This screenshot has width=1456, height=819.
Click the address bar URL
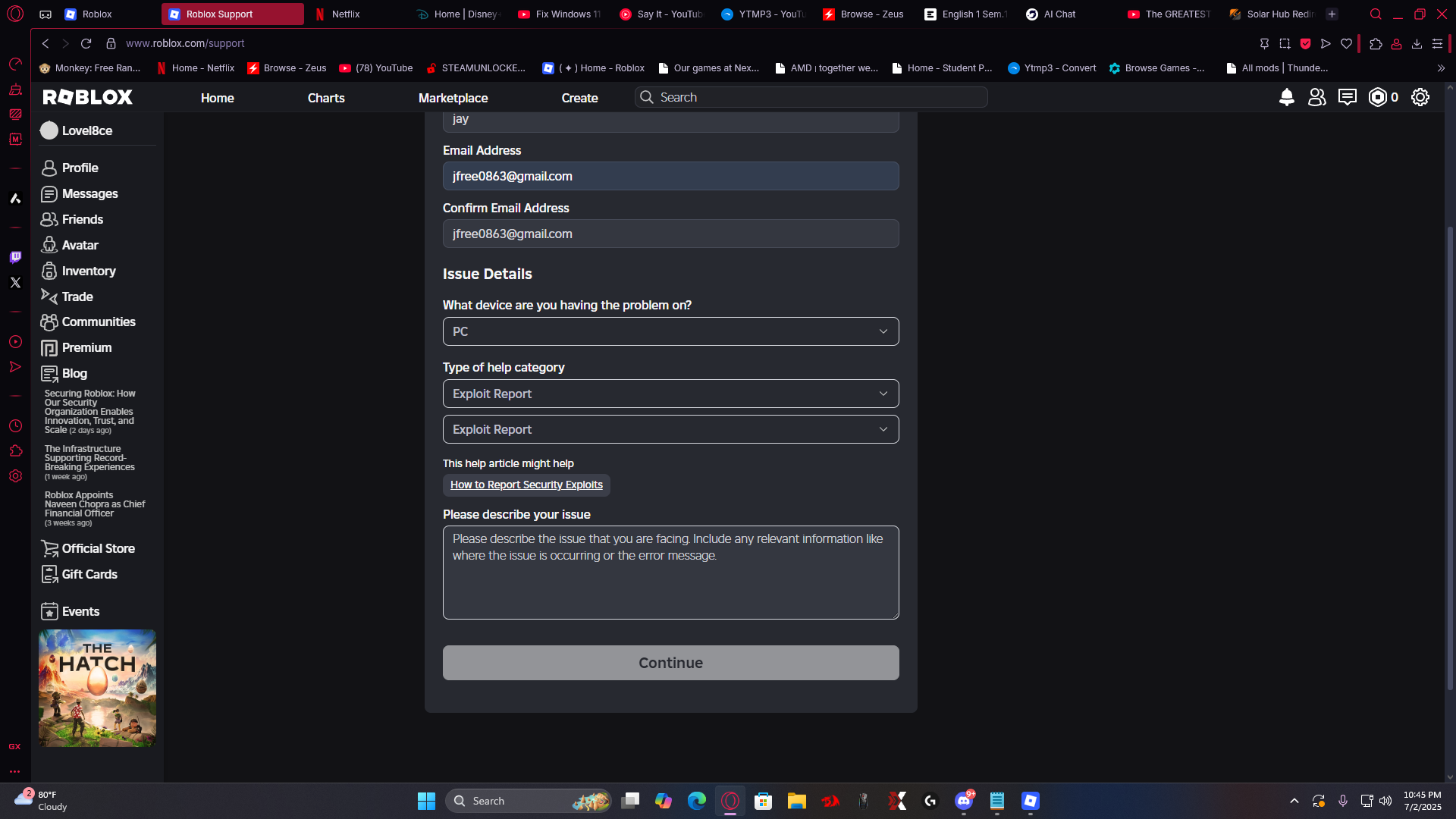185,44
